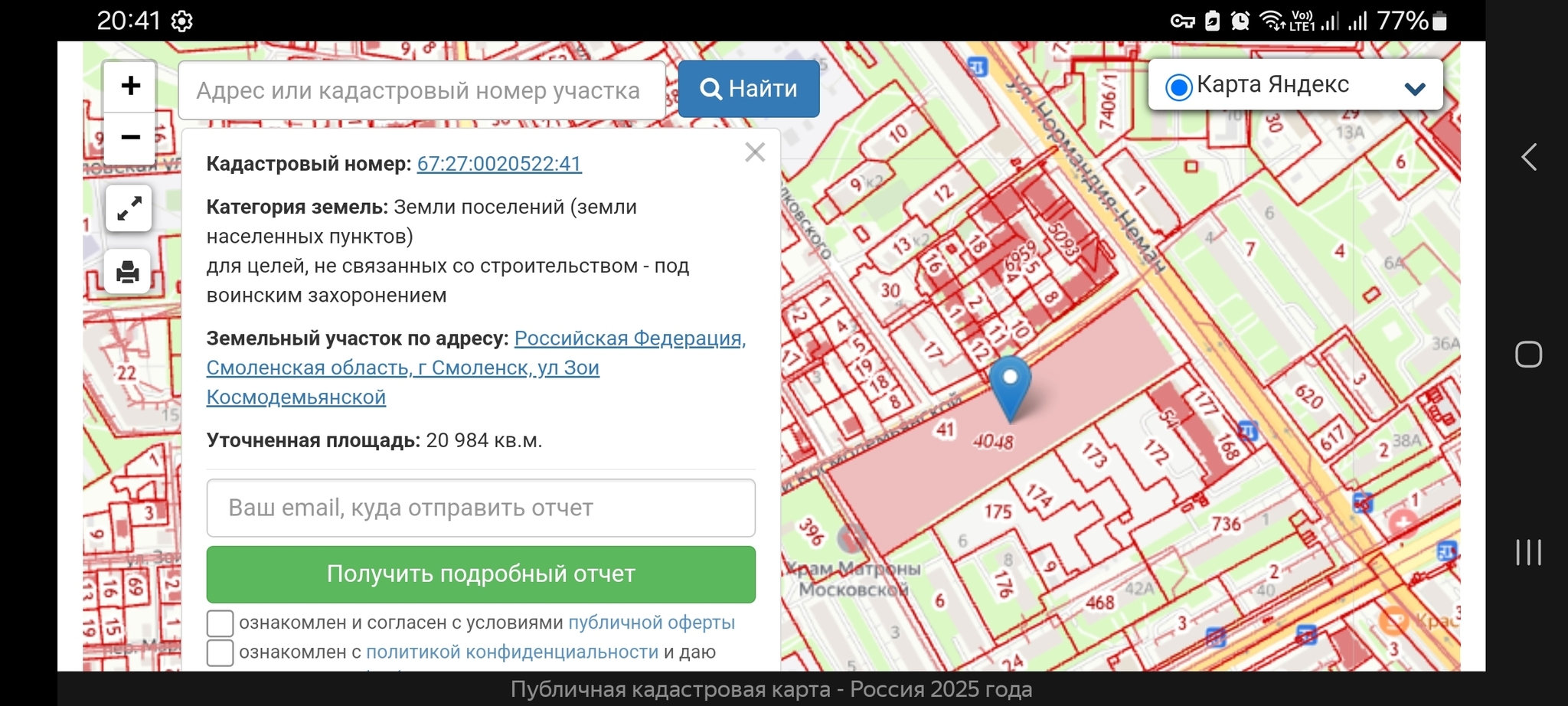This screenshot has height=706, width=1568.
Task: Print the map using printer icon
Action: pos(128,272)
